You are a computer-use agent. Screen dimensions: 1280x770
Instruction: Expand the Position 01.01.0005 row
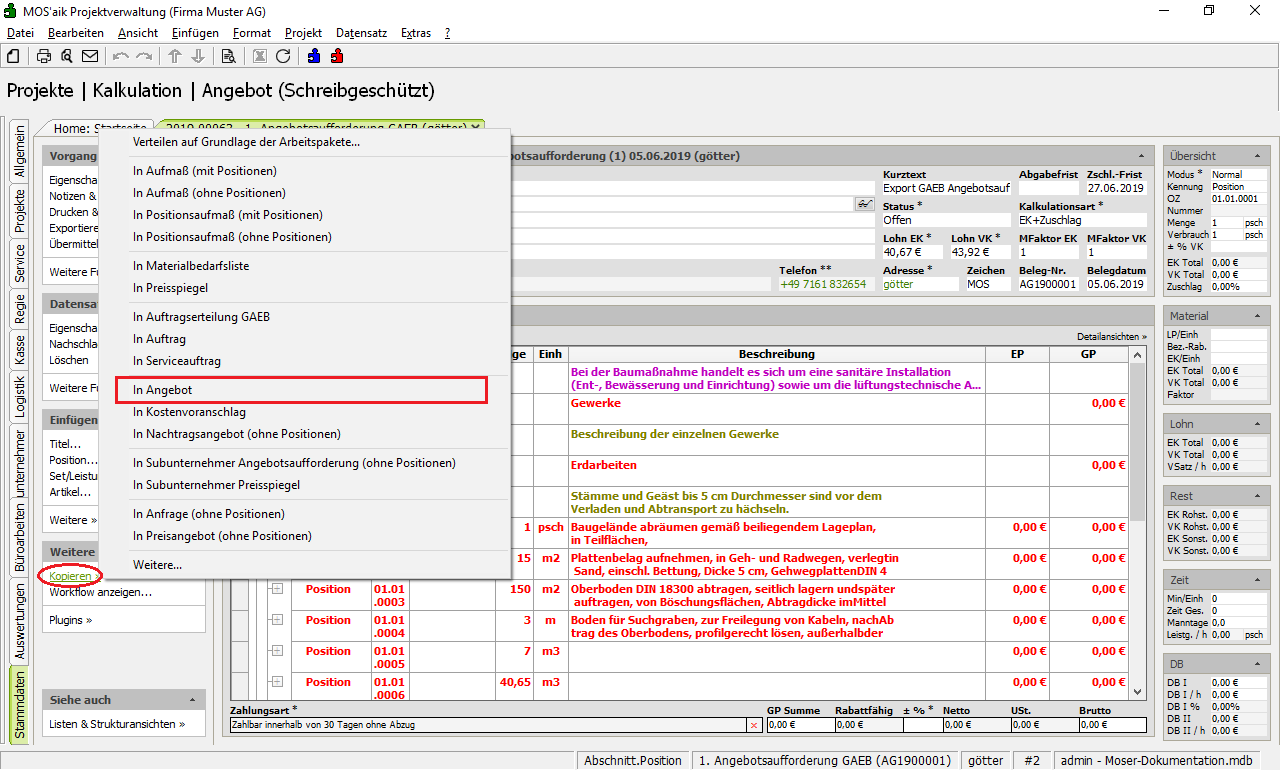(276, 651)
